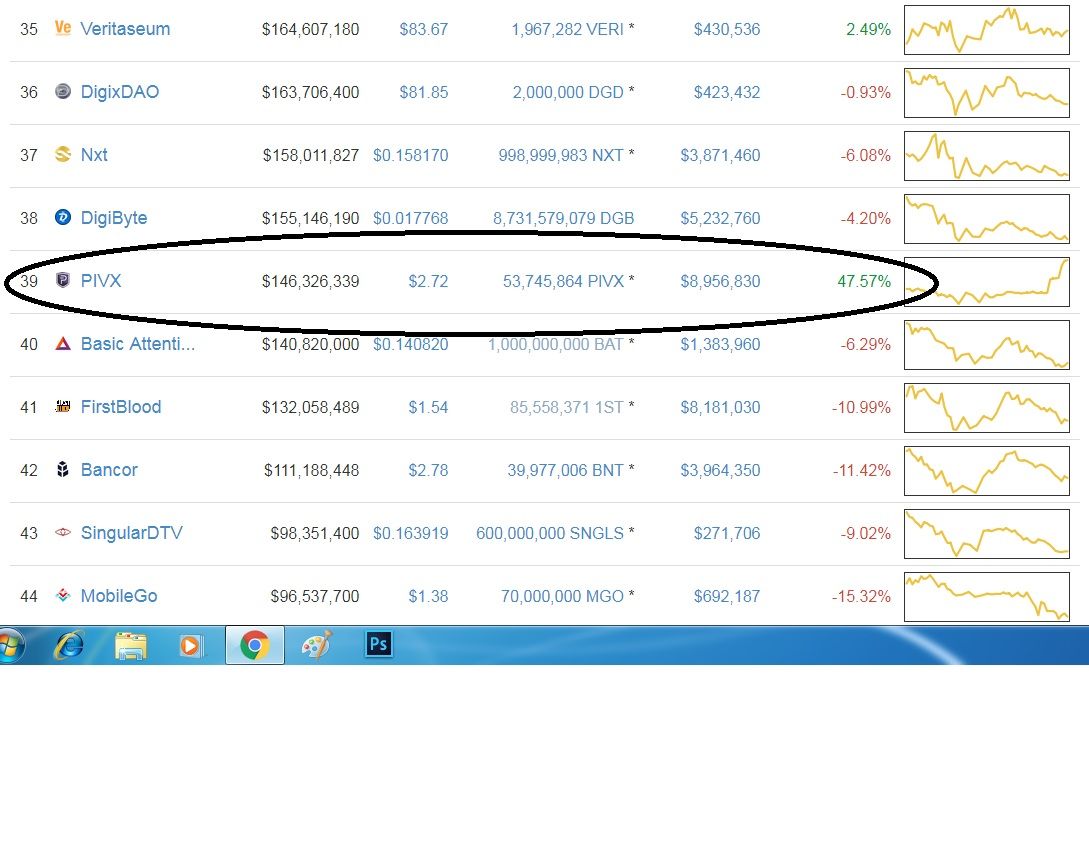The height and width of the screenshot is (855, 1089).
Task: Click the DigiByte coin logo icon
Action: click(63, 217)
